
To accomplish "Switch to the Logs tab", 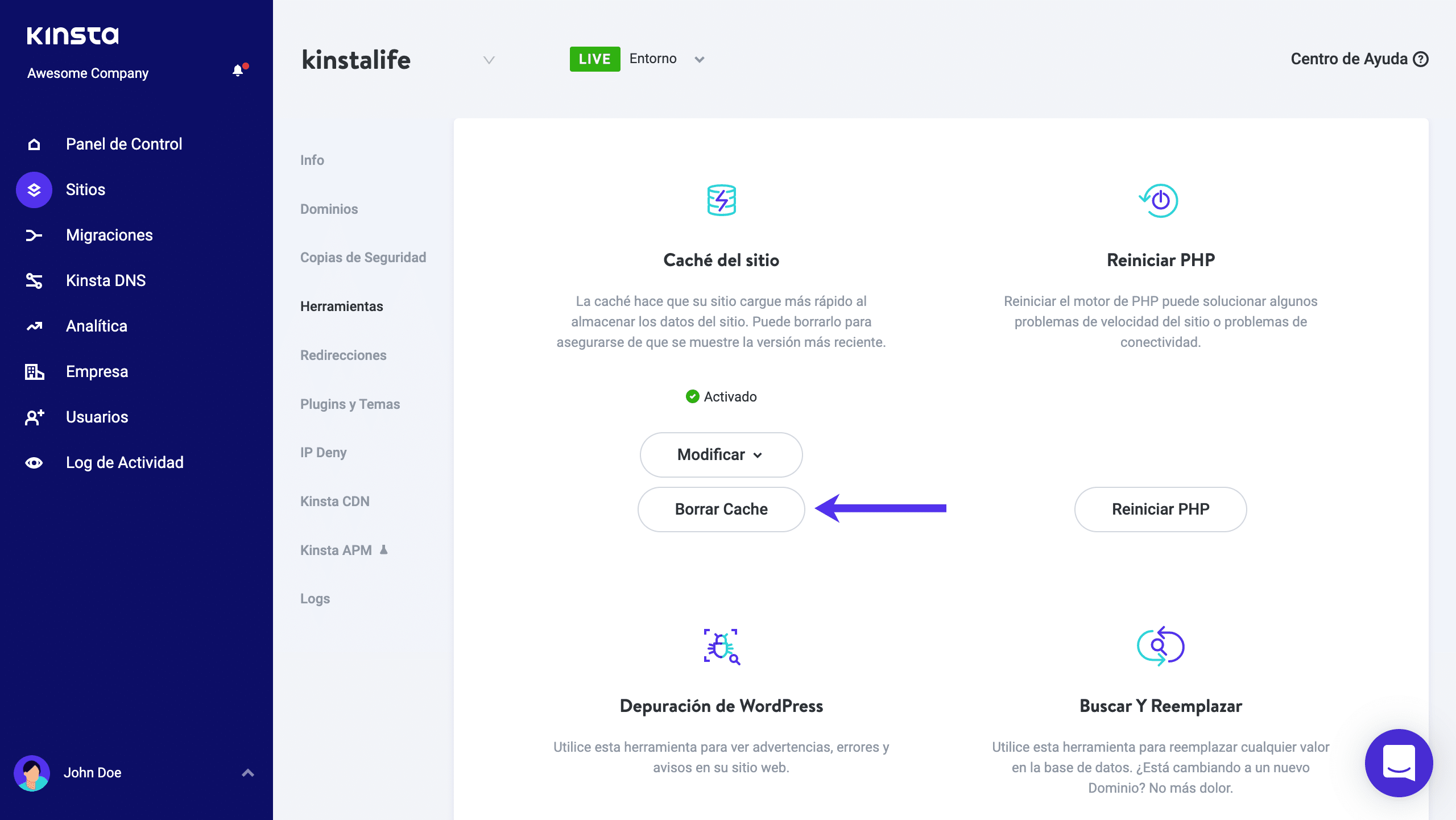I will (x=315, y=599).
